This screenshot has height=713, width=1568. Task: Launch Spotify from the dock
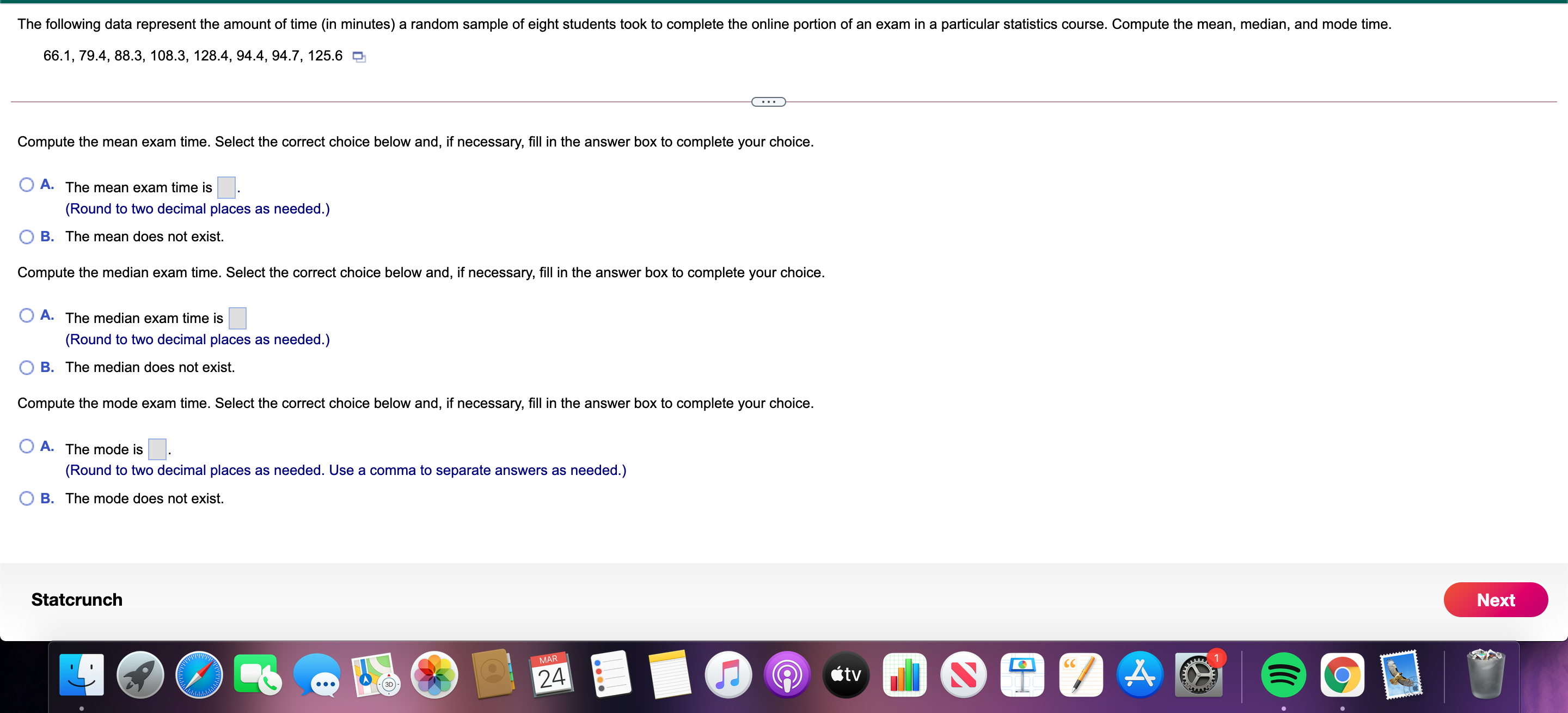1283,675
